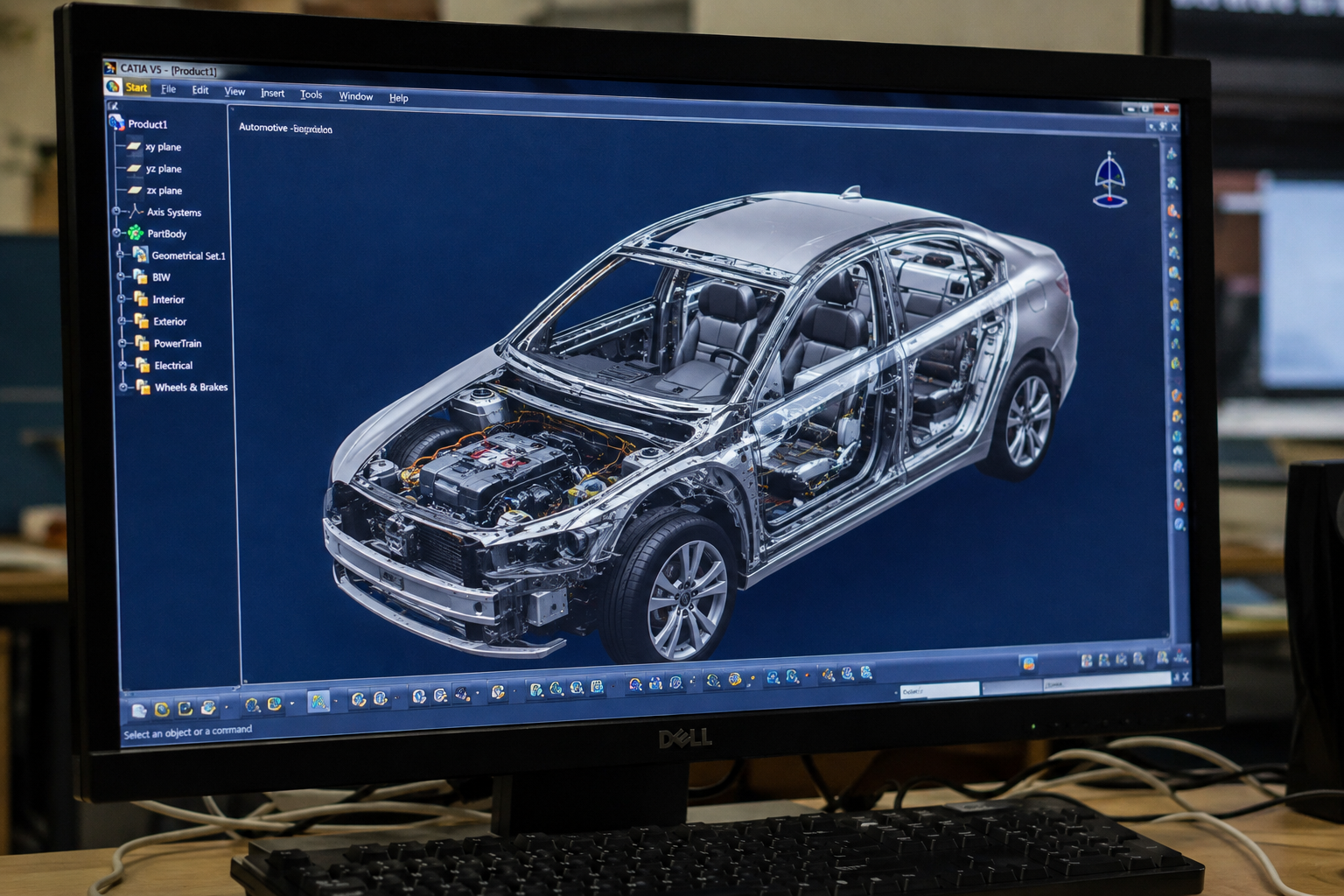Image resolution: width=1344 pixels, height=896 pixels.
Task: Select the Product1 root node icon
Action: [x=116, y=122]
